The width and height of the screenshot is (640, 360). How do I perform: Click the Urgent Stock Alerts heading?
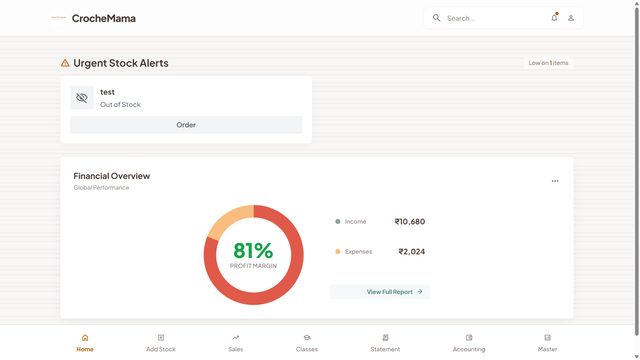point(121,63)
